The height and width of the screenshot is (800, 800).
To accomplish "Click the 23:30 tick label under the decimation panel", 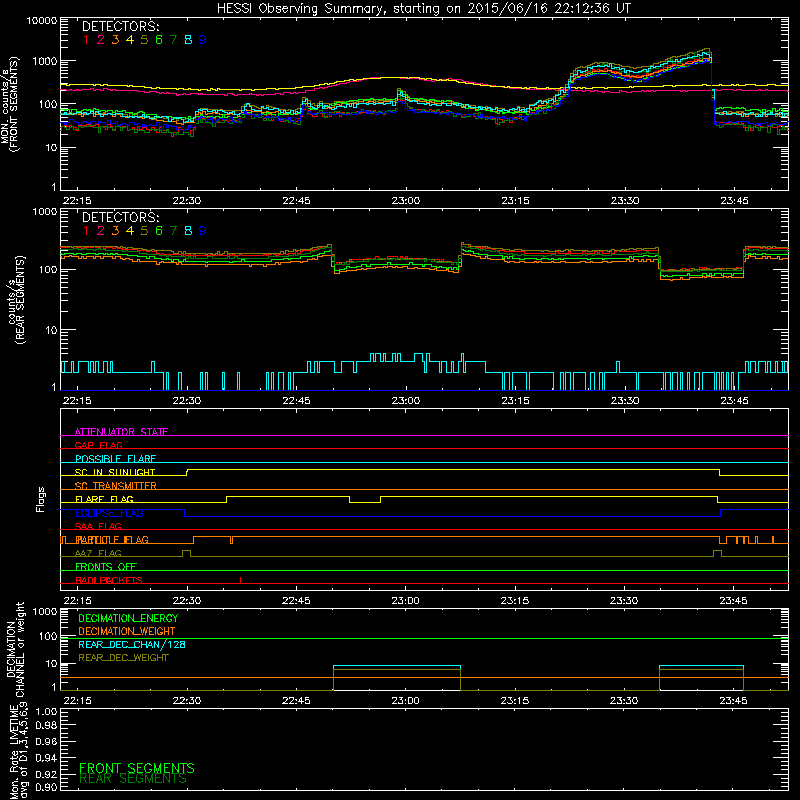I will pyautogui.click(x=624, y=701).
